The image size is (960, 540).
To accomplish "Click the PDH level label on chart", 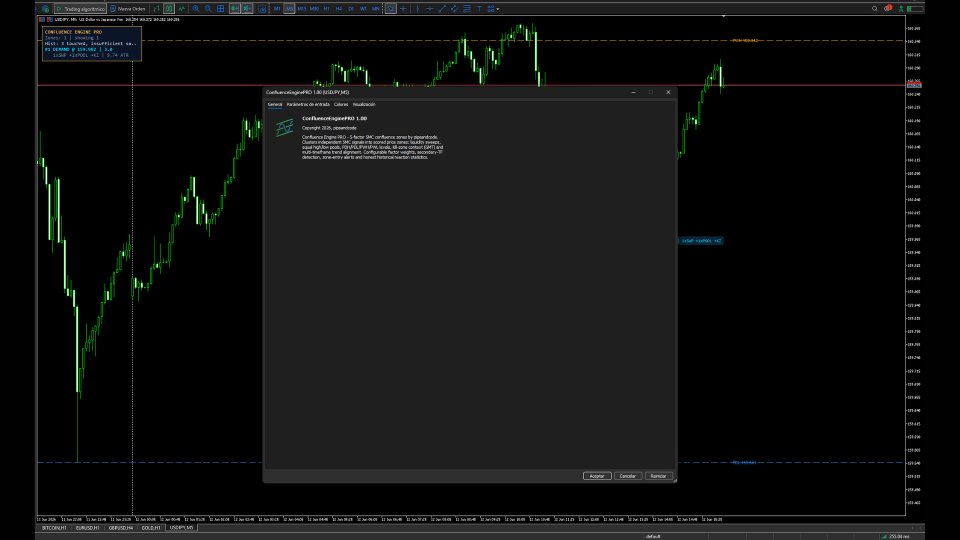I will click(x=745, y=40).
